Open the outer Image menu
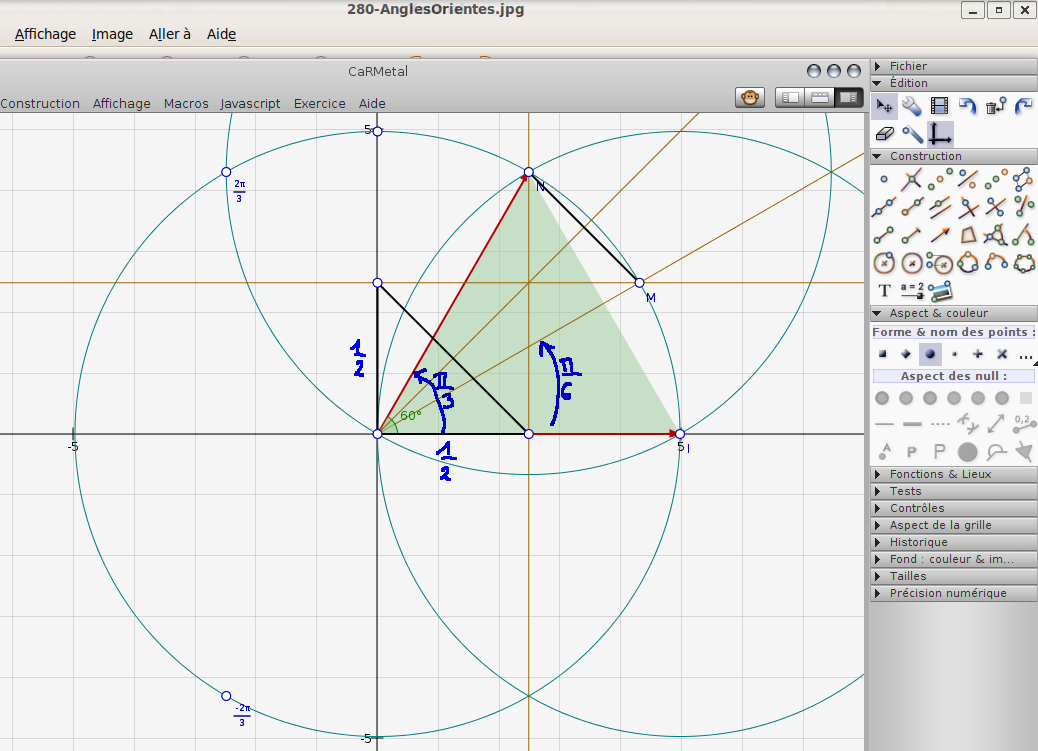Screen dimensions: 1038x751 click(x=112, y=34)
